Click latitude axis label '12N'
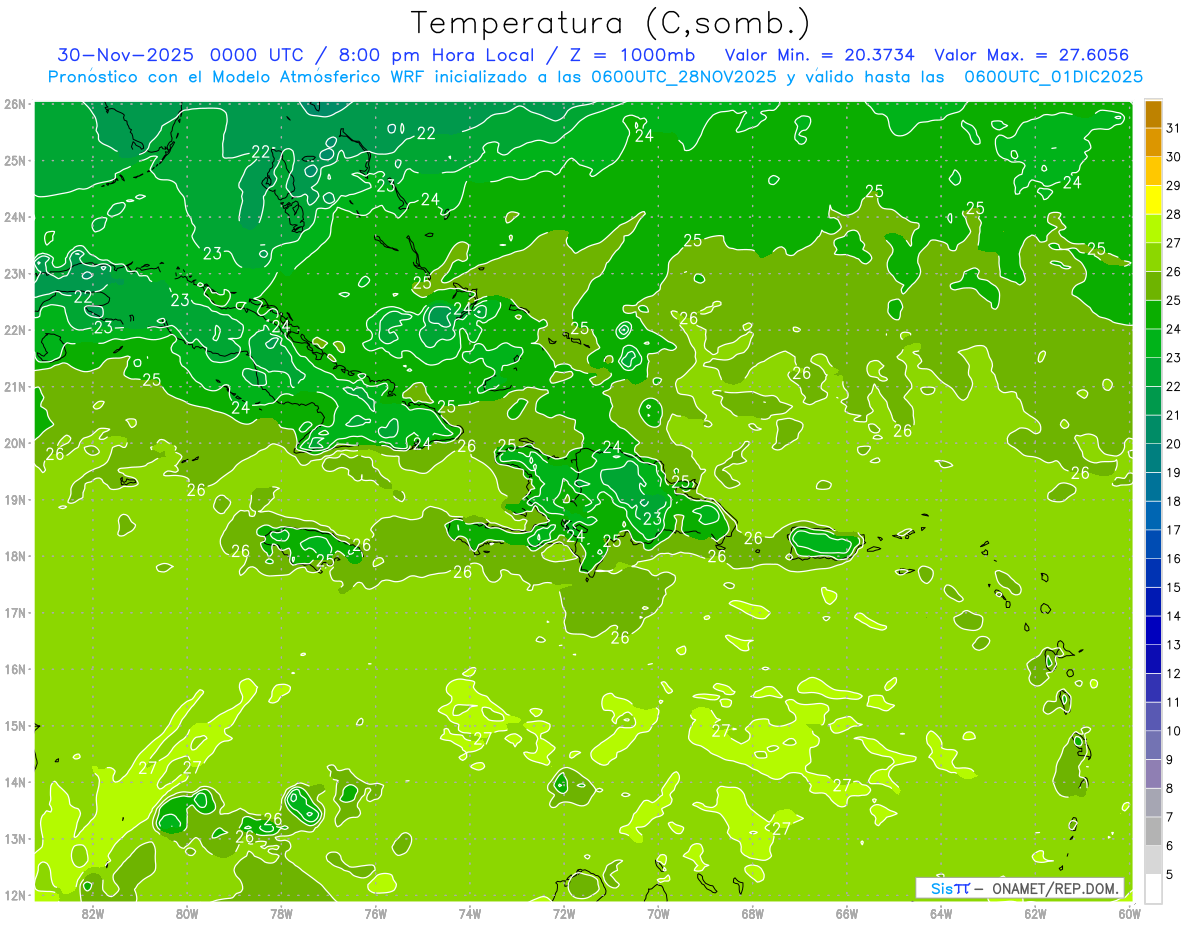Screen dimensions: 1200x927 [15, 895]
